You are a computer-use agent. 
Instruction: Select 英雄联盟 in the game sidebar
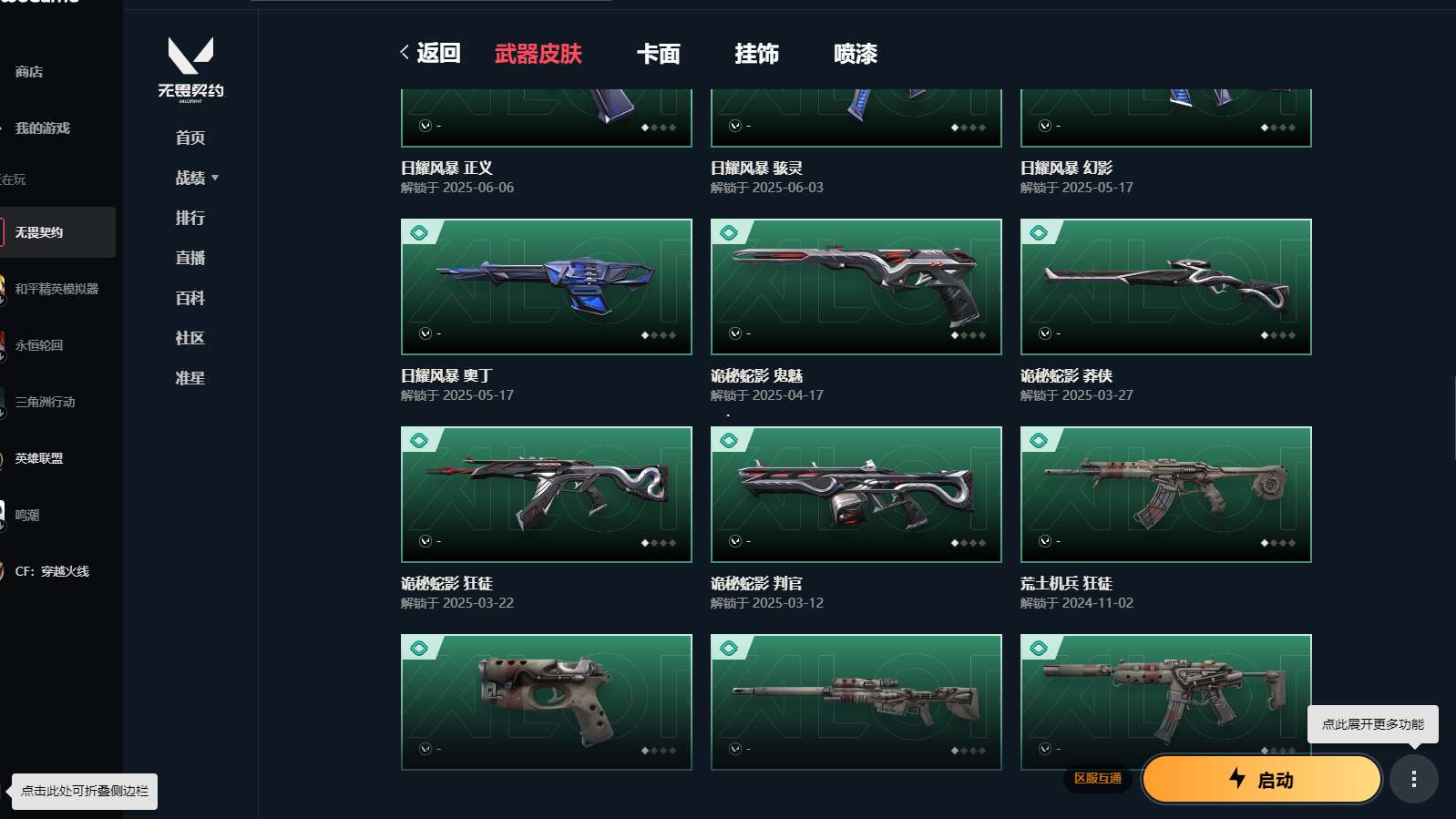pos(39,458)
